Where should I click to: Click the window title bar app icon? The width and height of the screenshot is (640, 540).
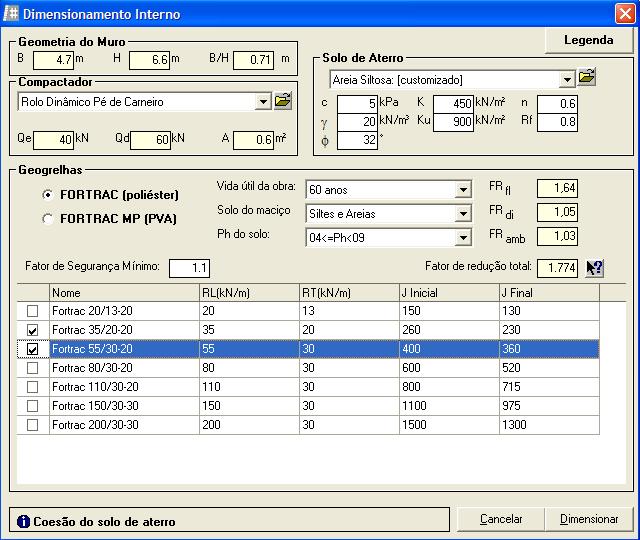(x=11, y=13)
